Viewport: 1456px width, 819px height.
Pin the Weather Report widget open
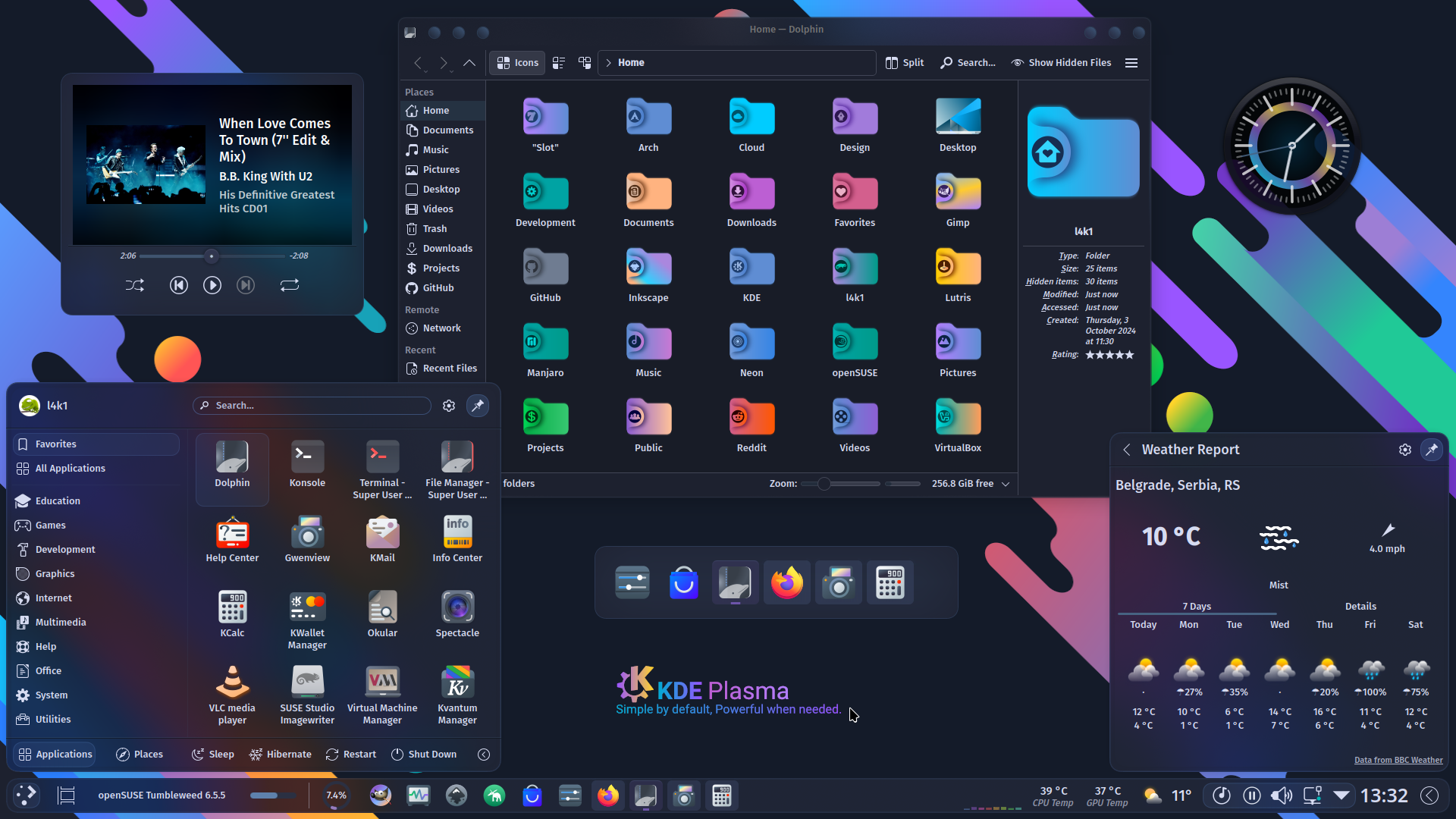1432,450
